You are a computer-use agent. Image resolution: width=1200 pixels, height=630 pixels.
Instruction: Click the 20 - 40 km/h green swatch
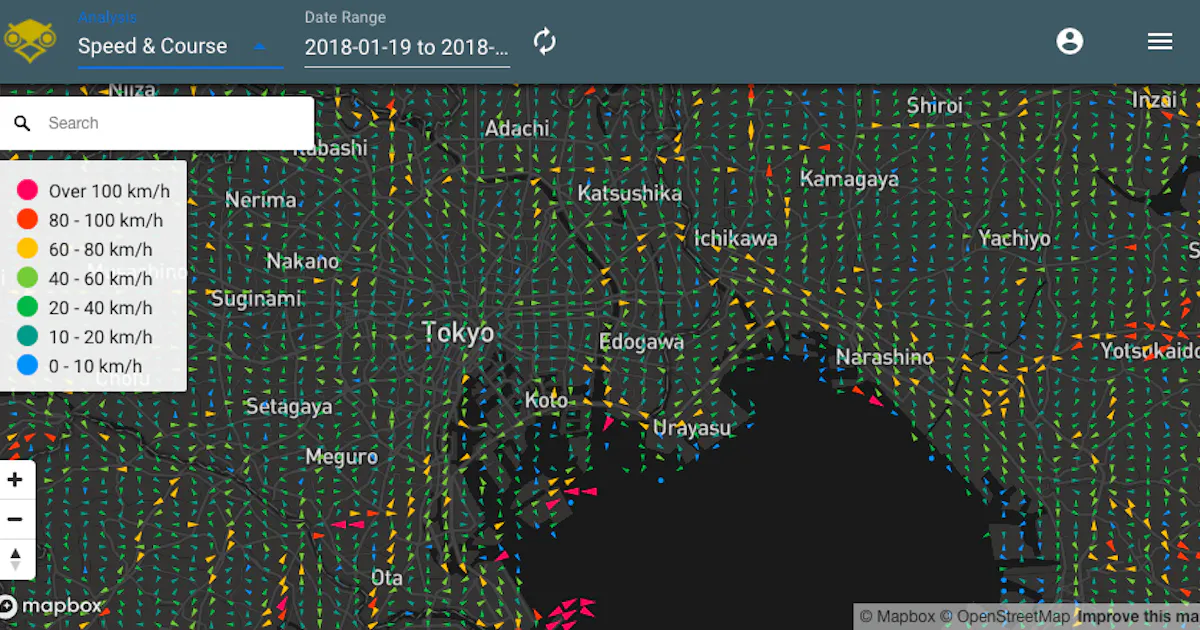point(28,308)
